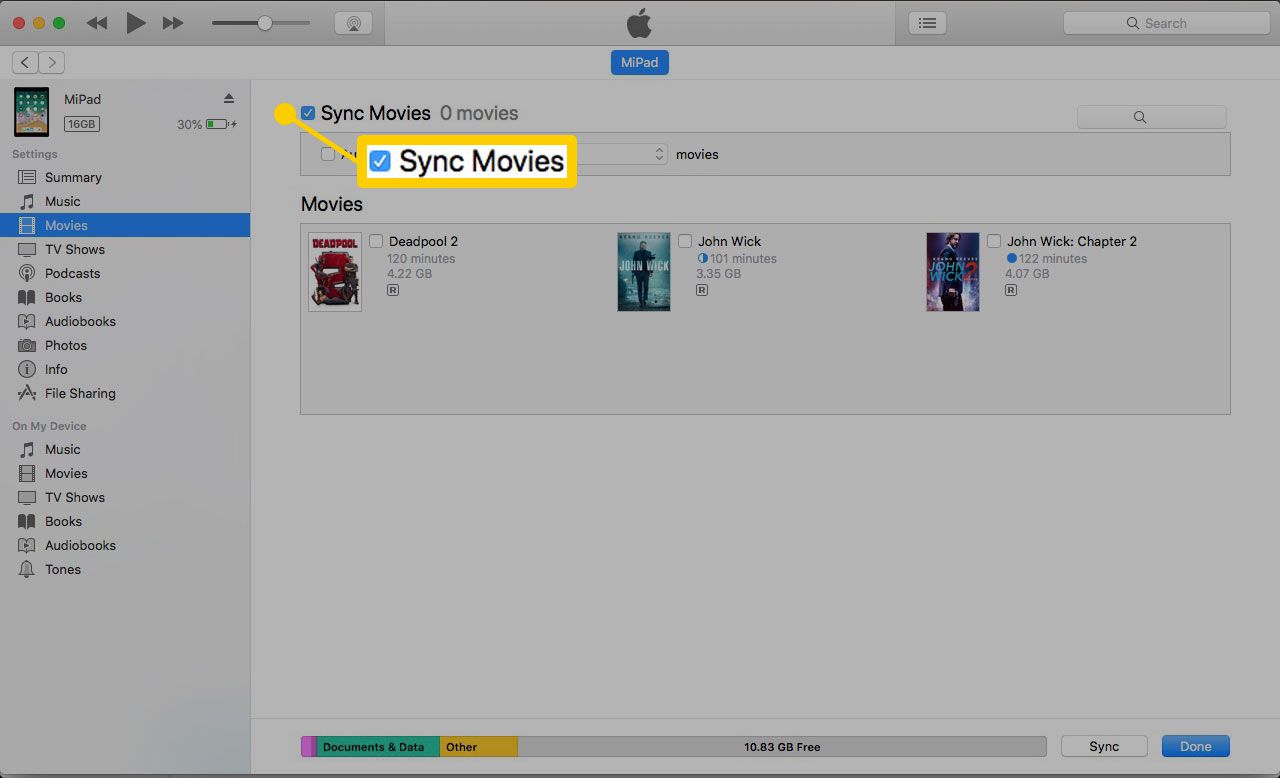Click the play button in the toolbar

136,23
